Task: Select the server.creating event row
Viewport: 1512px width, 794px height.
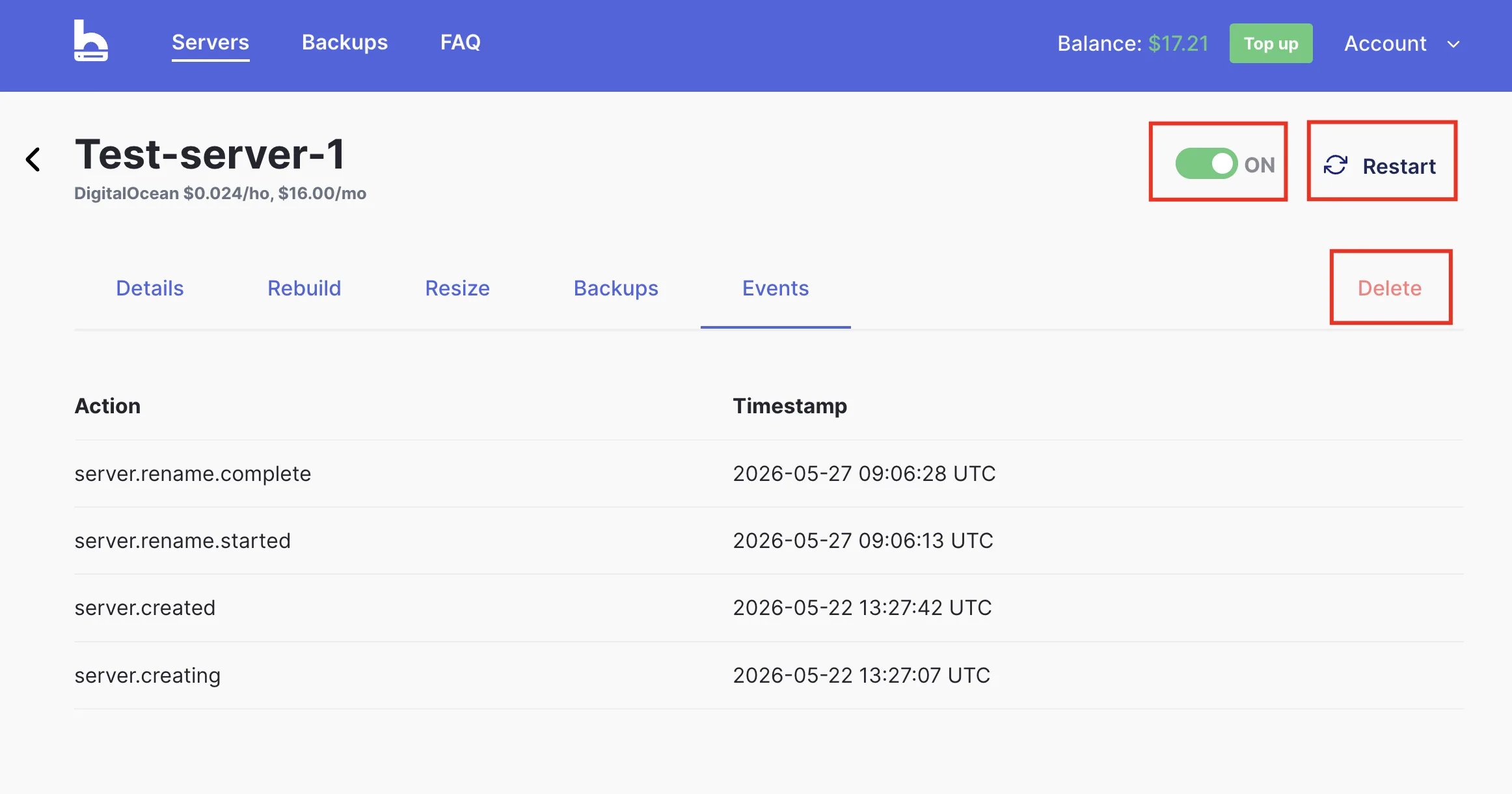Action: tap(769, 675)
